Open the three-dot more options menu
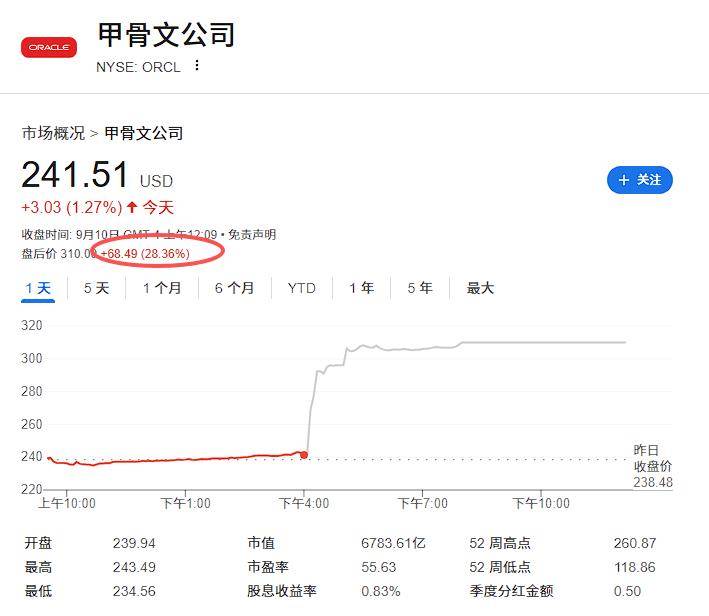709x616 pixels. pos(197,65)
